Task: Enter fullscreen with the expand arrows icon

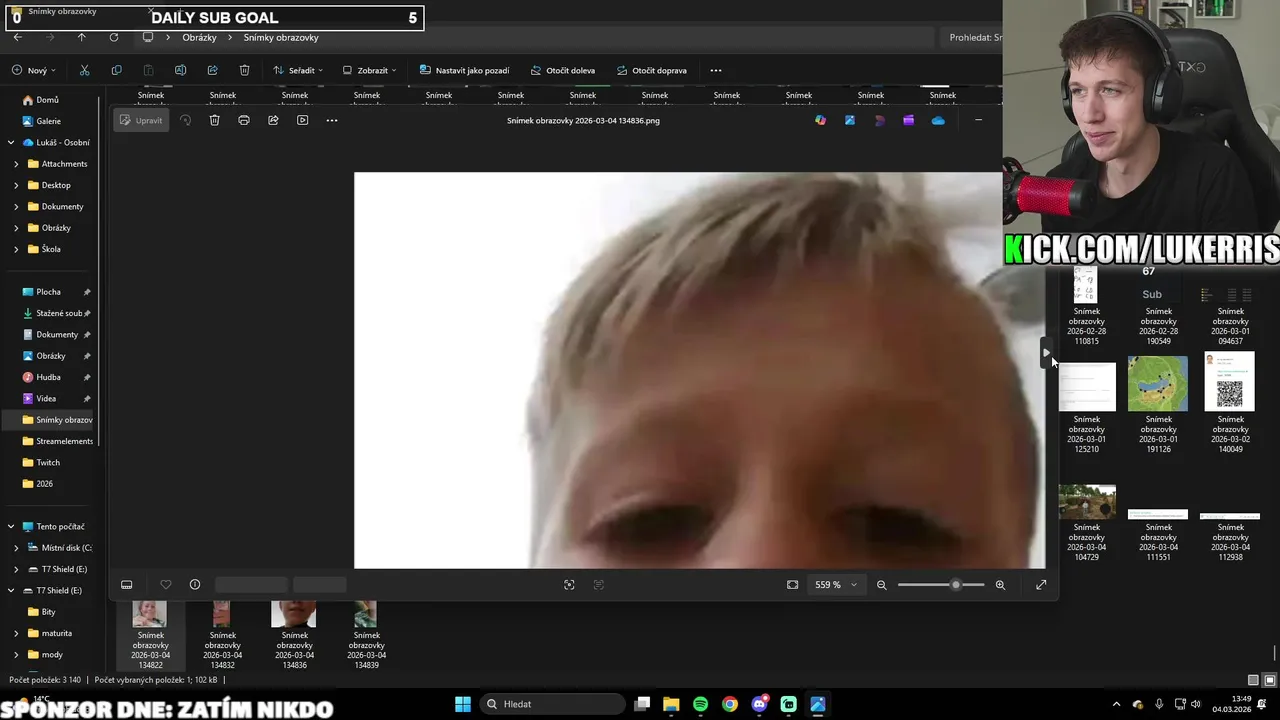Action: 1041,585
